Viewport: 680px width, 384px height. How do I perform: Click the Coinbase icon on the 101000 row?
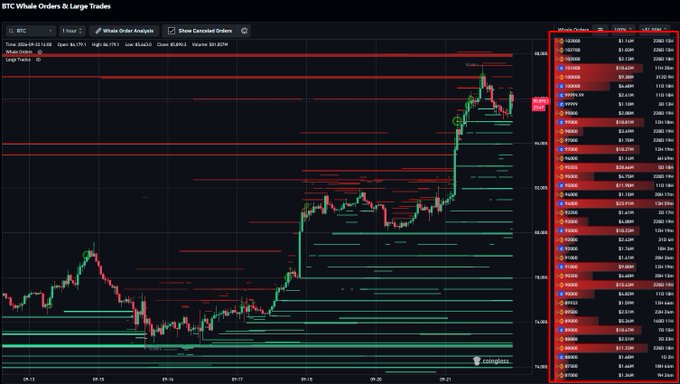[x=561, y=68]
